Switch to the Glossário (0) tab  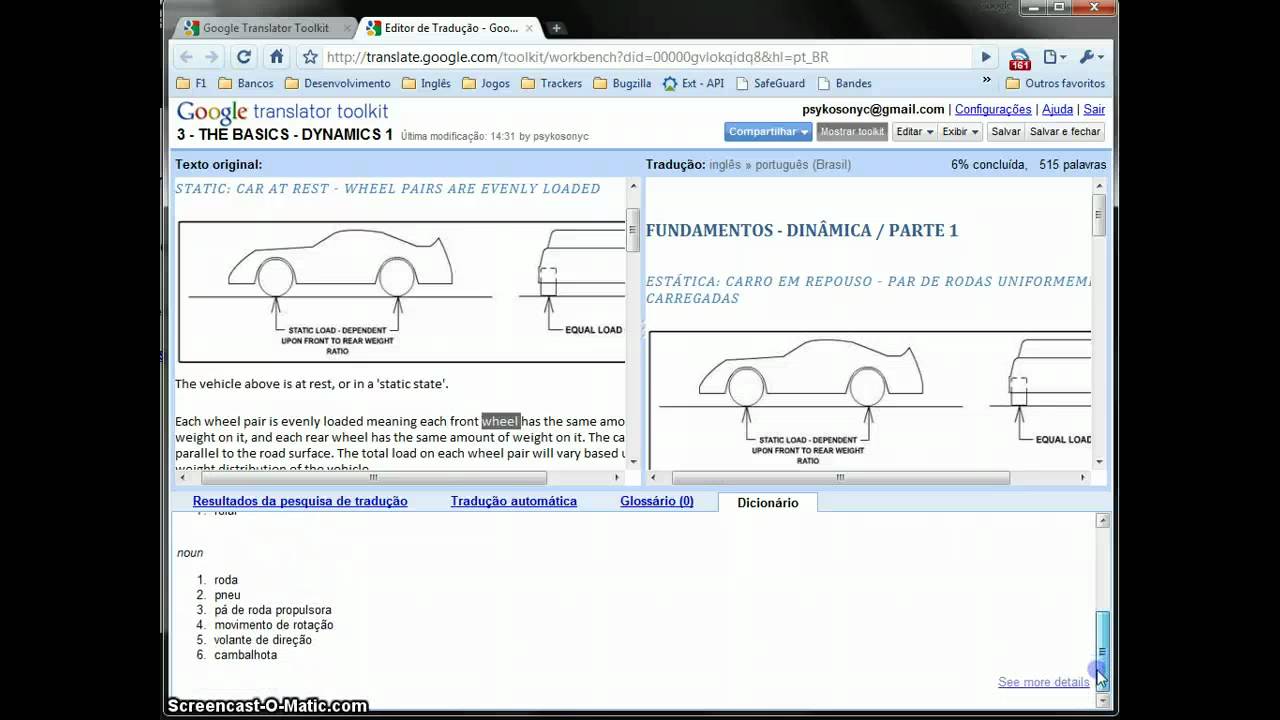click(x=656, y=502)
